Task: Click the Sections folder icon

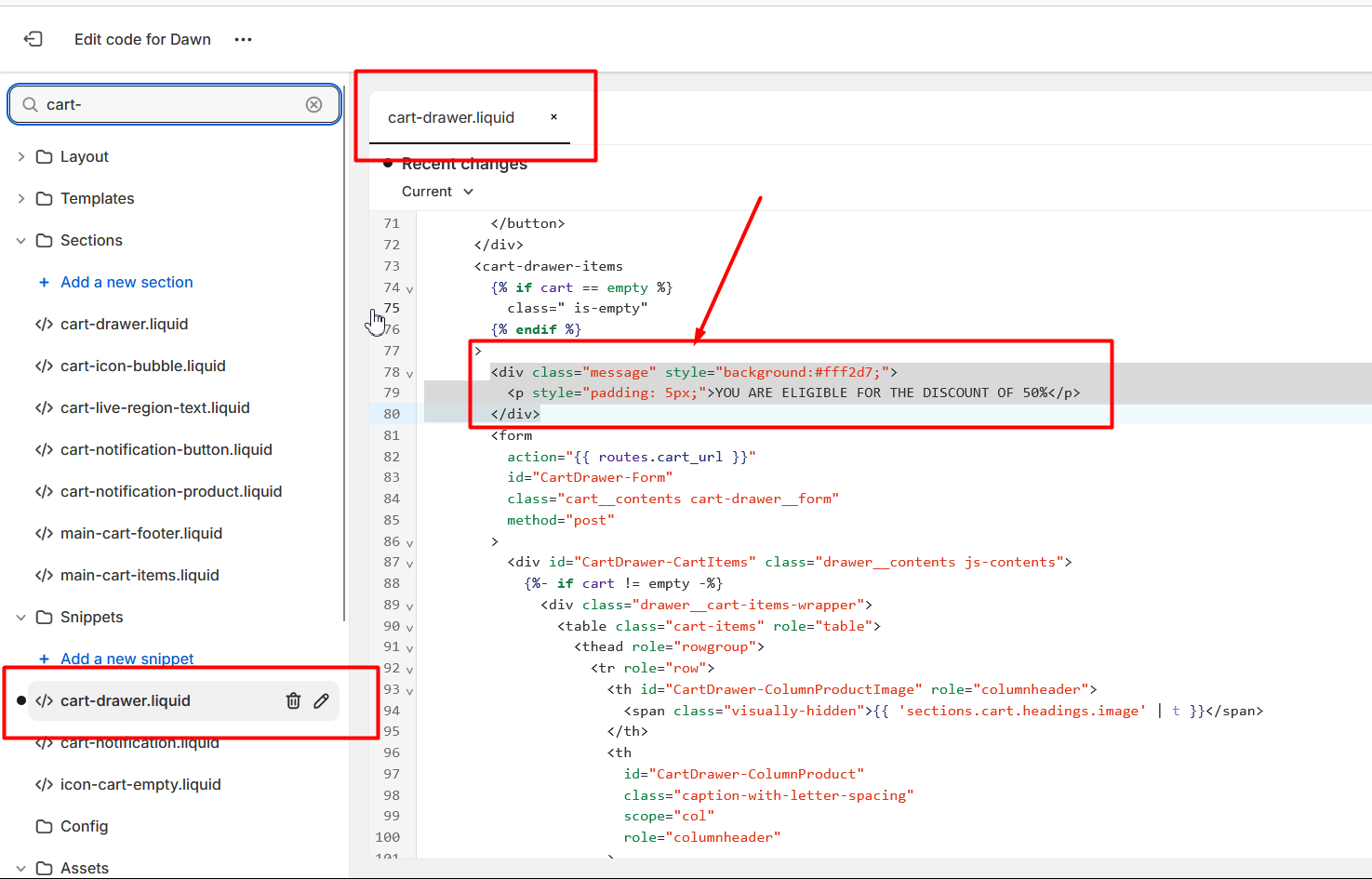Action: point(44,240)
